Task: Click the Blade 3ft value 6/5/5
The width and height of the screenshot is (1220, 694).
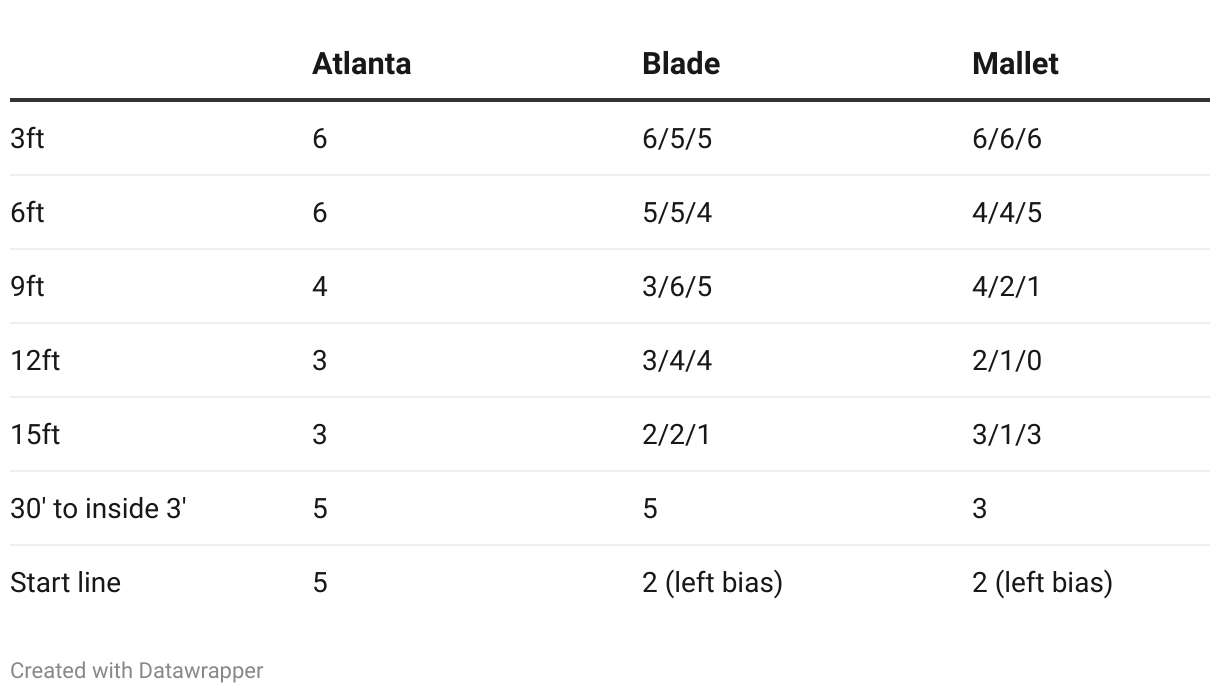Action: pos(677,138)
